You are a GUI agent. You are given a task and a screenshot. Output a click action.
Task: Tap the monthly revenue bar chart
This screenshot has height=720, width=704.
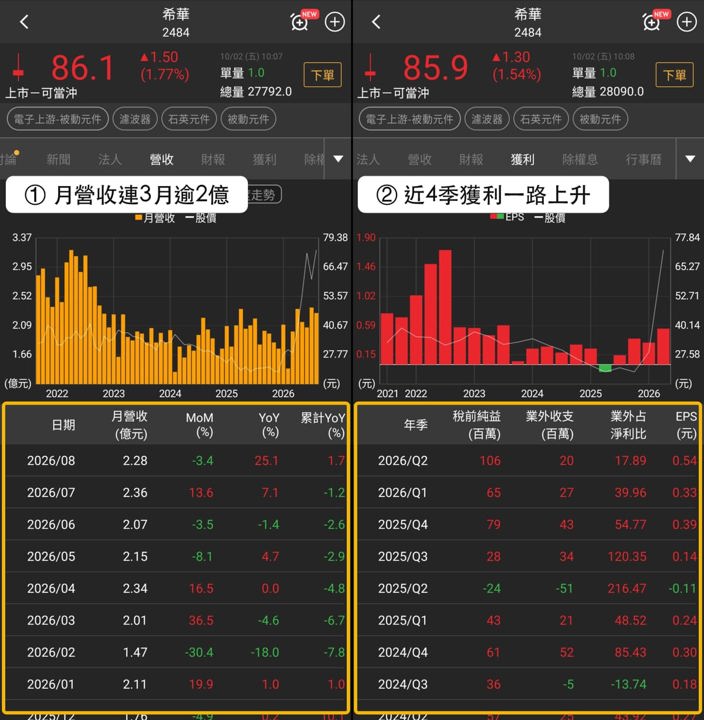tap(177, 311)
